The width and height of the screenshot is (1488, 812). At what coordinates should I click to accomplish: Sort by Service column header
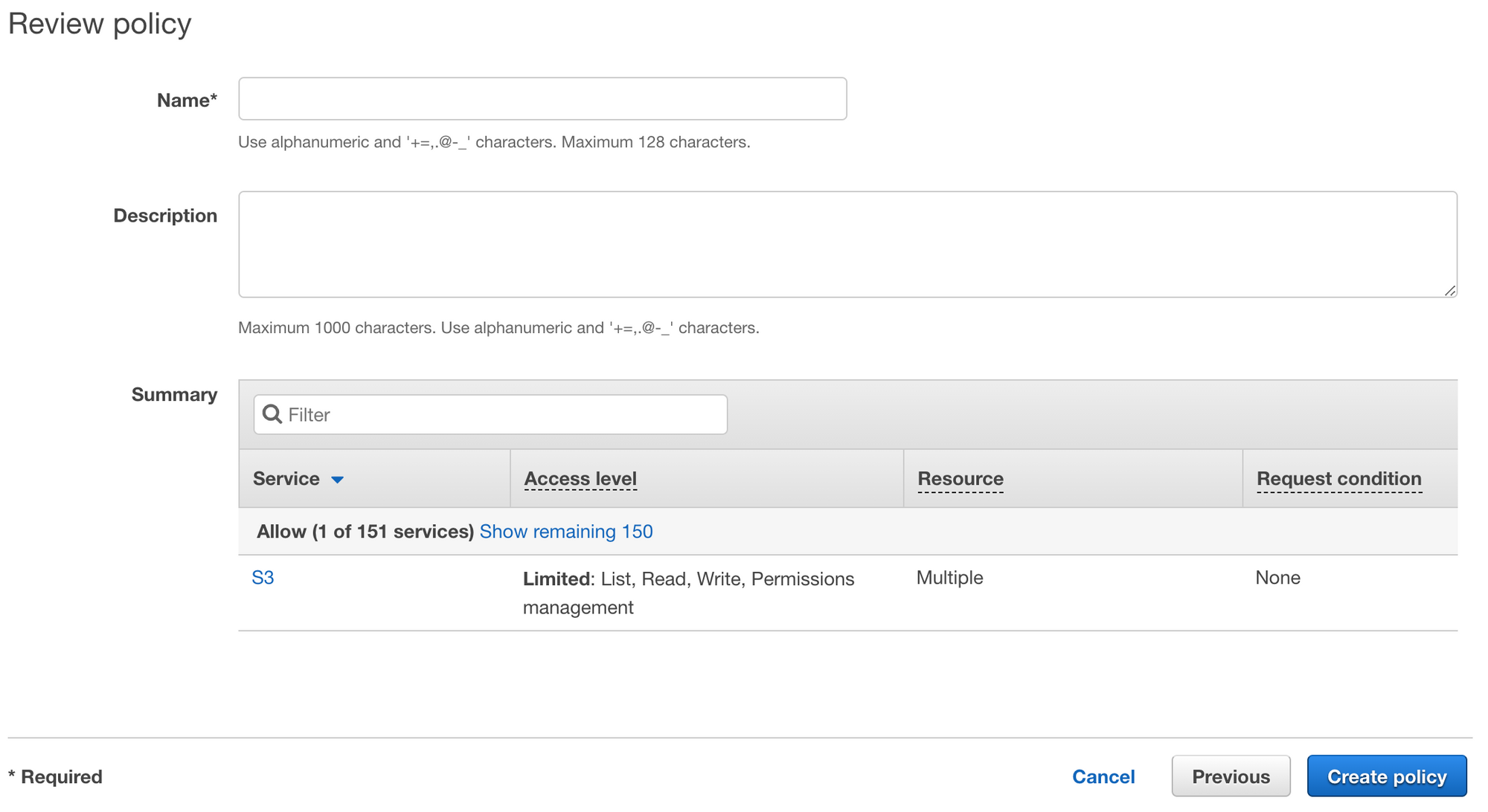tap(286, 479)
